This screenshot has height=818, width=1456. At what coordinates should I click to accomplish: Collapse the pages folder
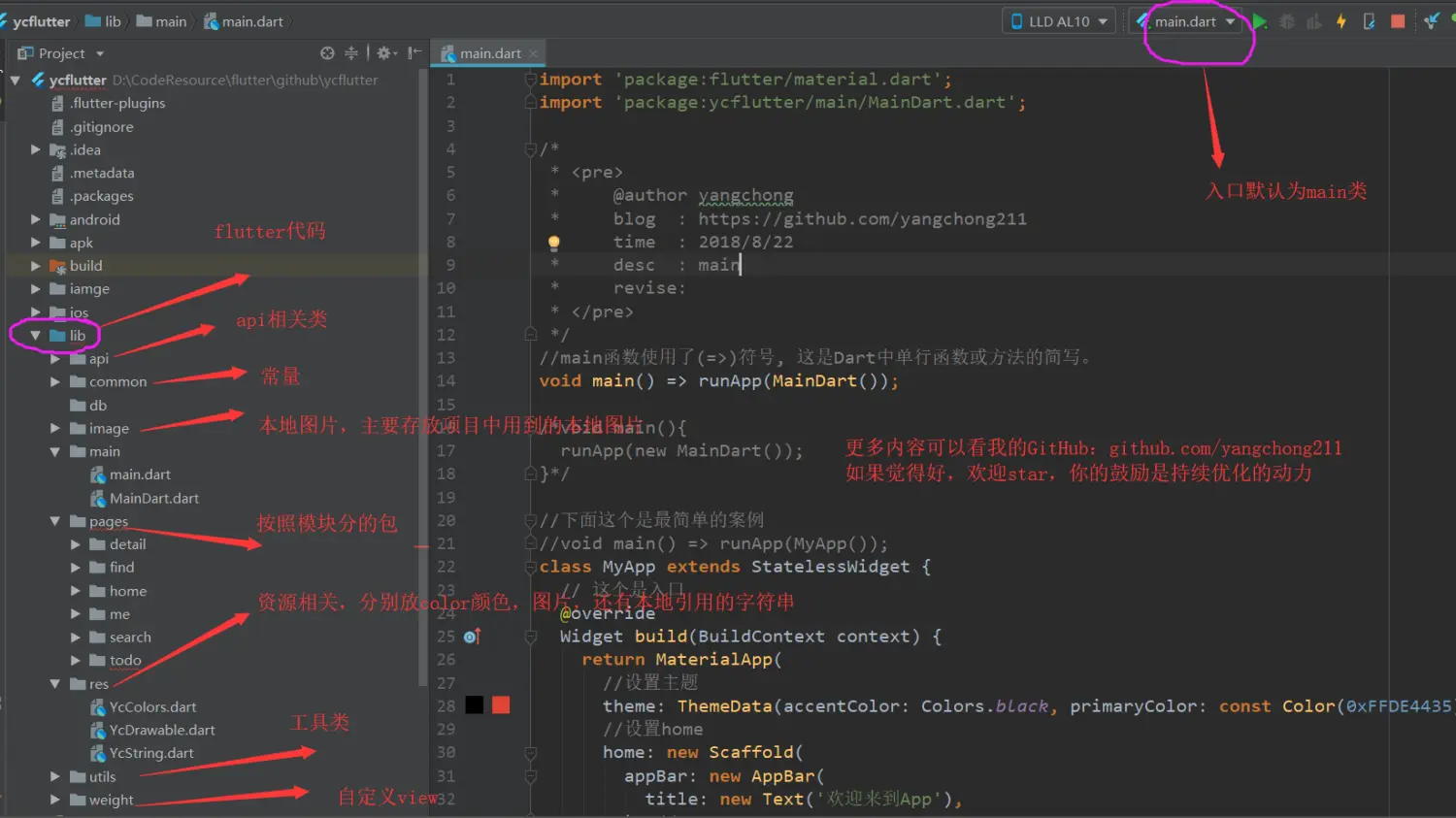(x=55, y=521)
